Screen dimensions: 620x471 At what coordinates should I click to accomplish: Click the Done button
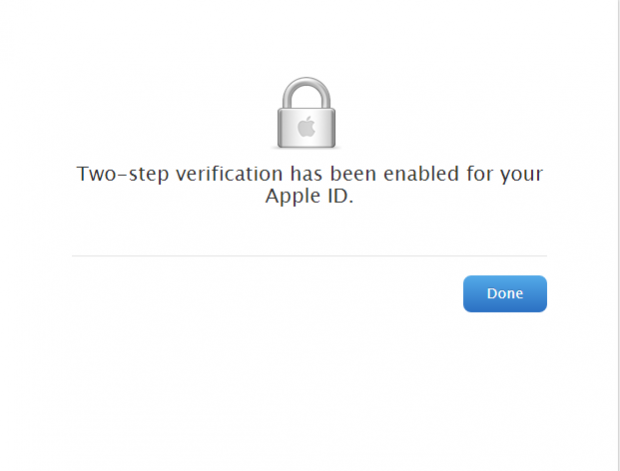(x=505, y=293)
